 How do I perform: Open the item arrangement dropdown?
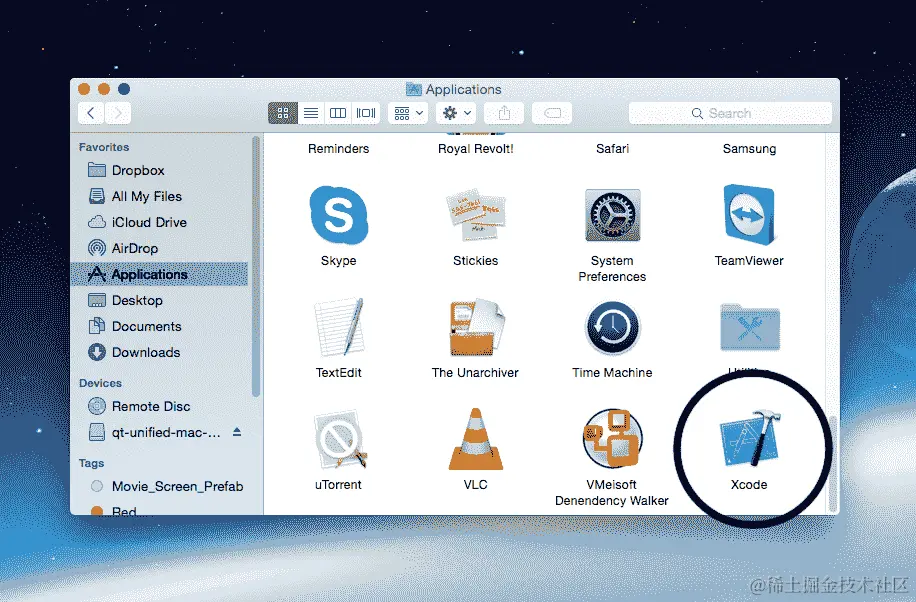[408, 113]
